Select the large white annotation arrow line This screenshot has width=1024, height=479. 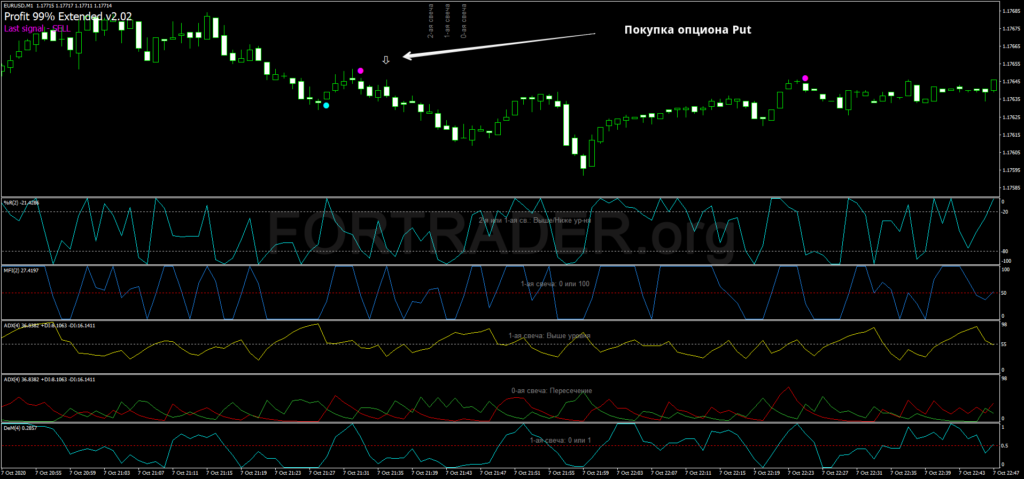500,45
